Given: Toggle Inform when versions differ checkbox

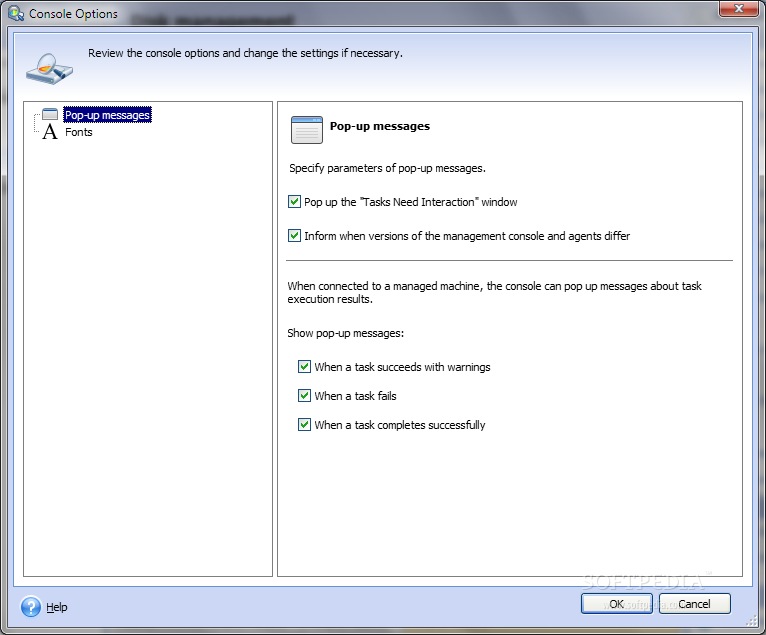Looking at the screenshot, I should click(x=294, y=235).
